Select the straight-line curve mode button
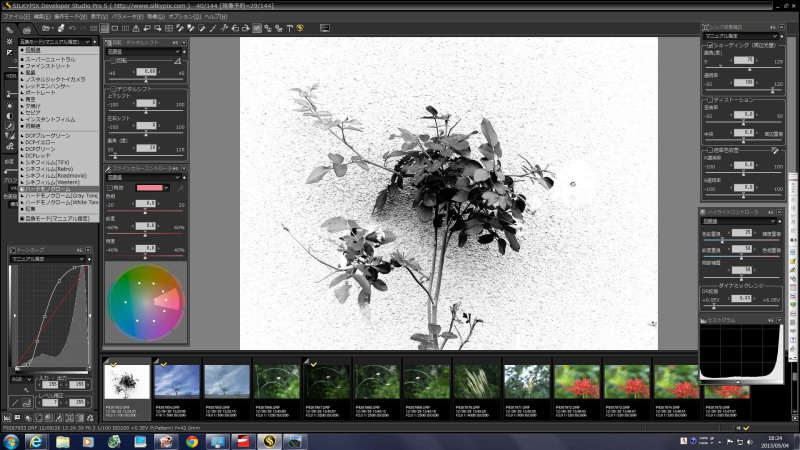 15,403
